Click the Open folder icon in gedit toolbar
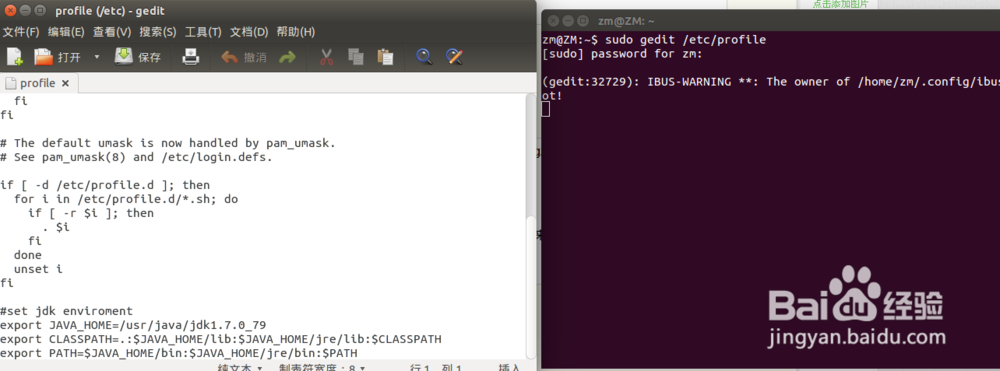Screen dimensions: 1000x371 43,57
